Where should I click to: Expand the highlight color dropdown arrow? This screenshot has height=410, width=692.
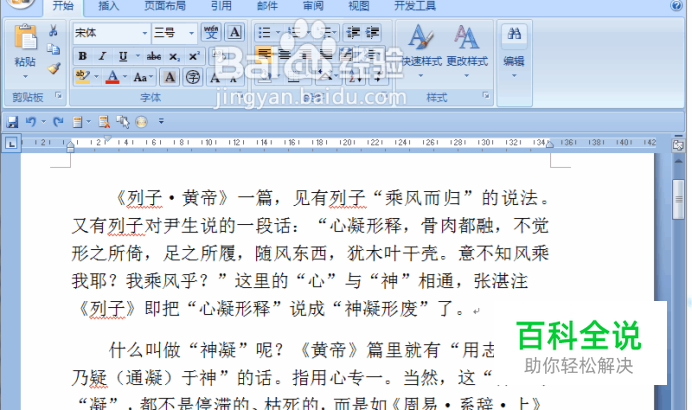click(x=96, y=77)
